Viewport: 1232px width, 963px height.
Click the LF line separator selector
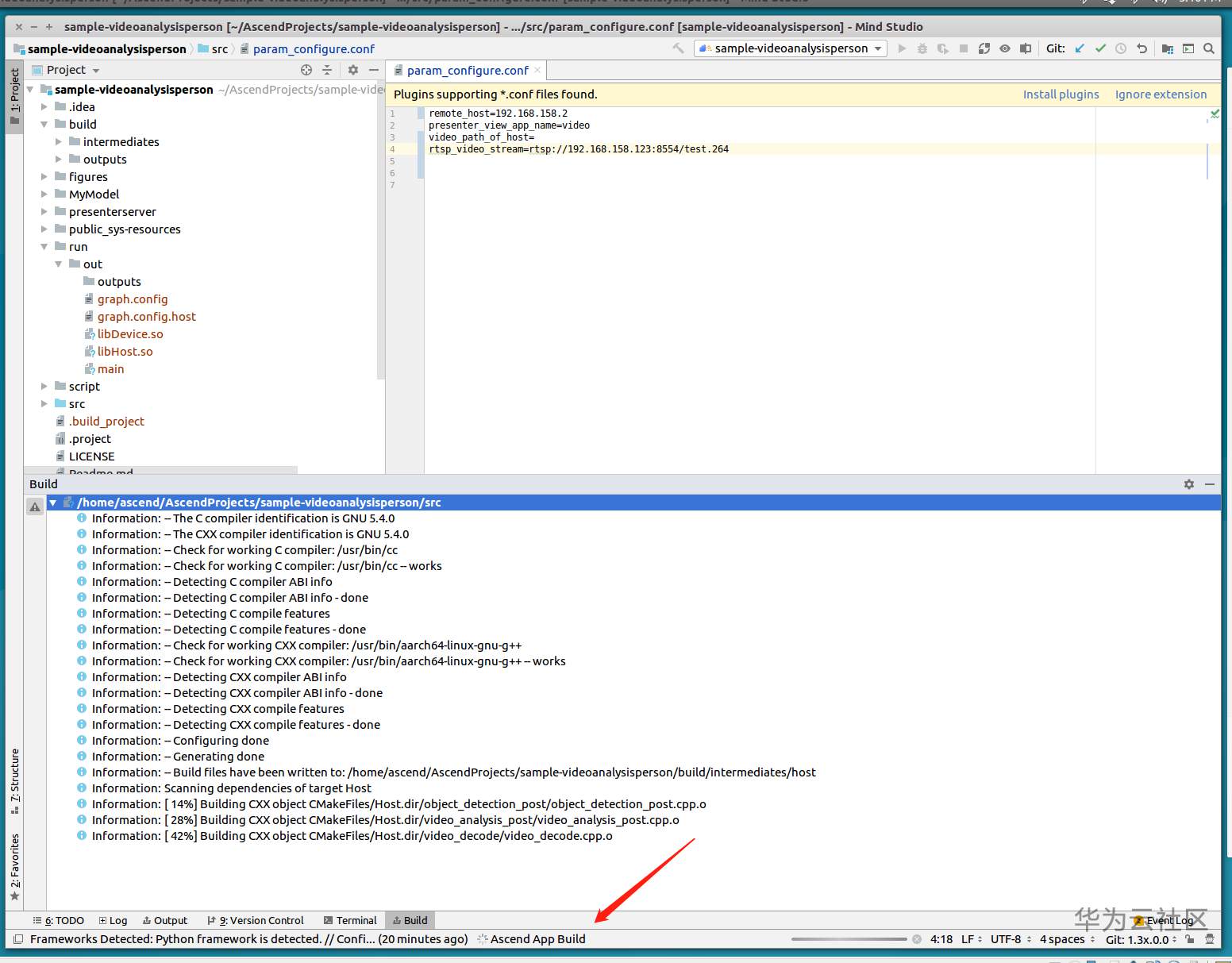tap(972, 939)
